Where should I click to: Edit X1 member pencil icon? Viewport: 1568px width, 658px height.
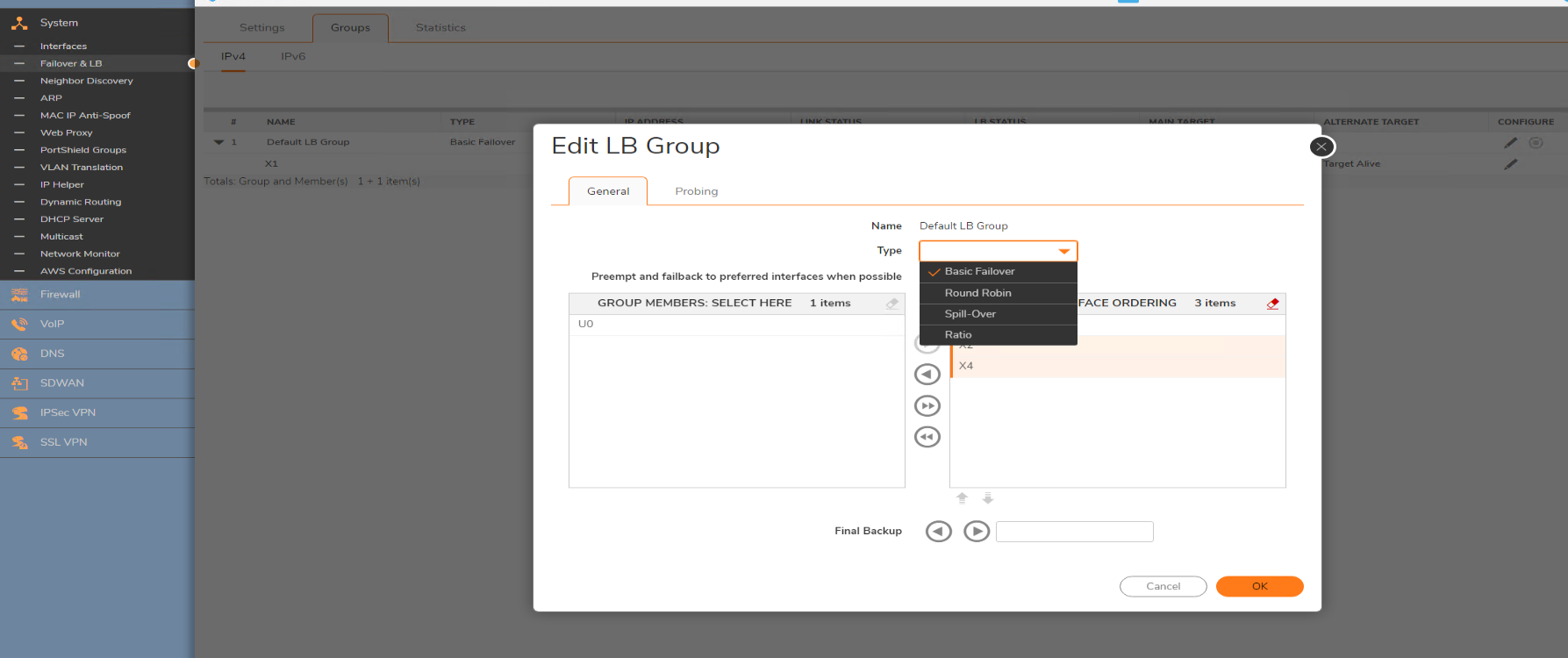[x=1510, y=164]
